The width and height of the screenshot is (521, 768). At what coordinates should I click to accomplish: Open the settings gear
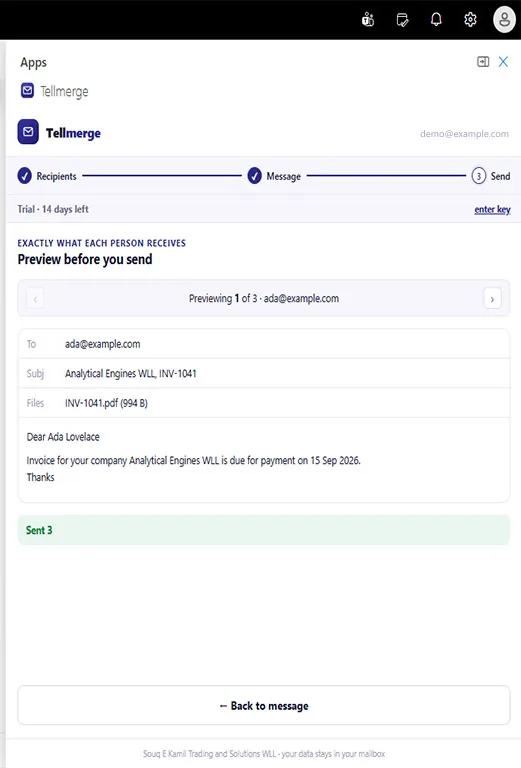[470, 20]
